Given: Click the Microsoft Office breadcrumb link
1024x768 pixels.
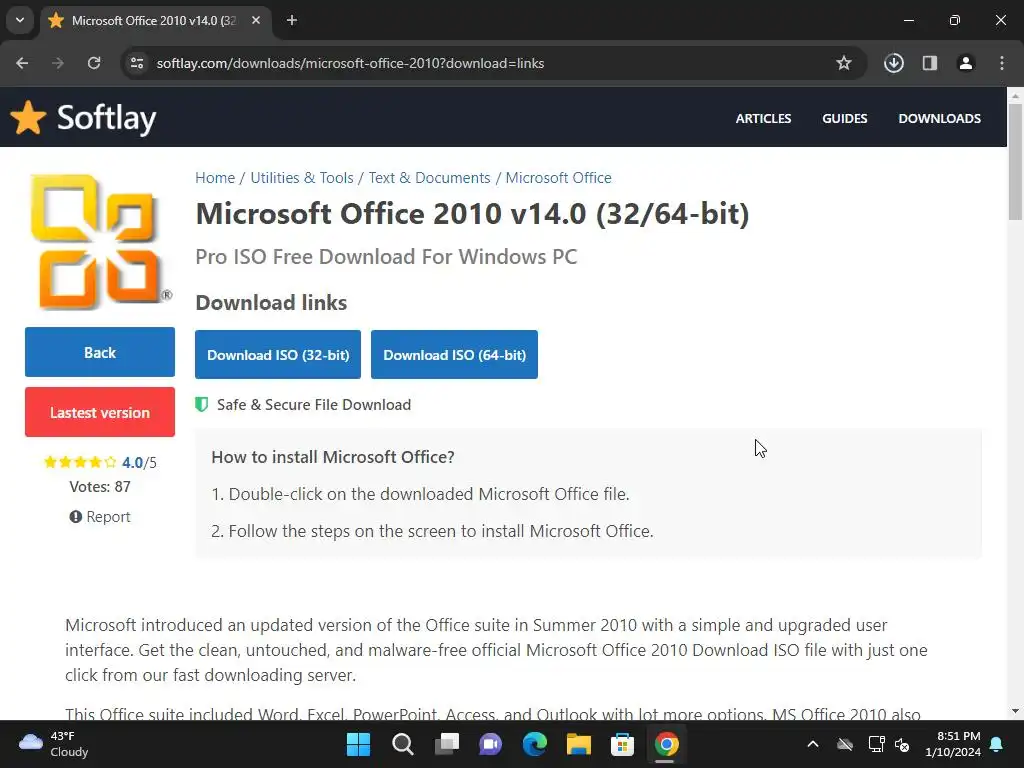Looking at the screenshot, I should (558, 178).
